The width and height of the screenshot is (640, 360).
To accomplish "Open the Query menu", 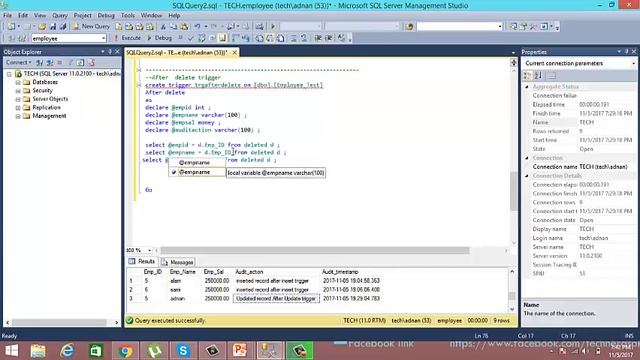I will pyautogui.click(x=60, y=15).
